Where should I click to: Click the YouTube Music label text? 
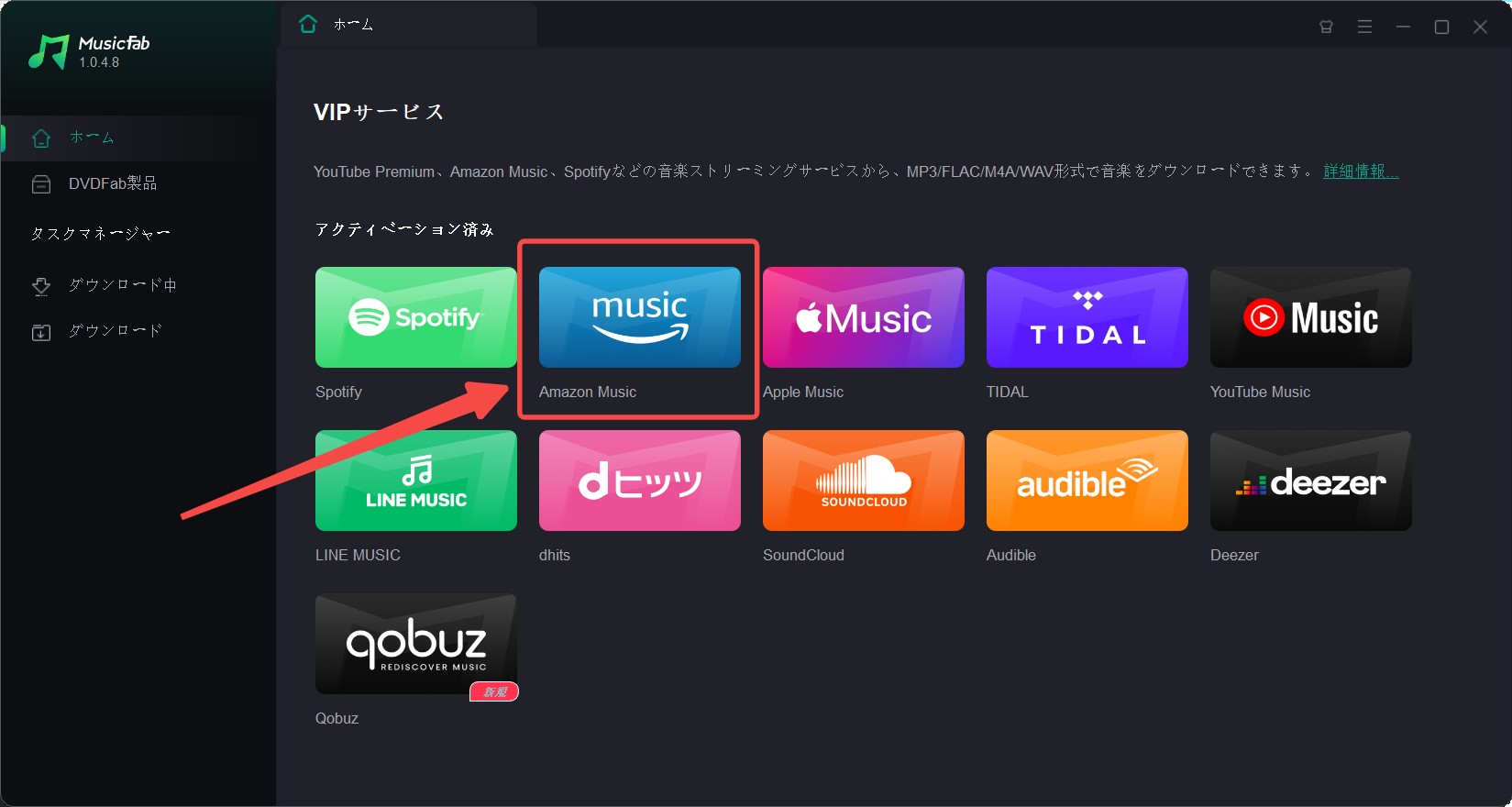point(1260,392)
